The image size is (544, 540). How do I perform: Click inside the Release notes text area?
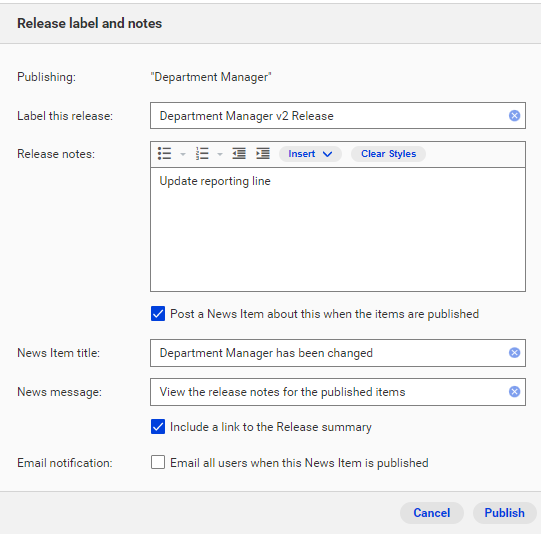(338, 229)
